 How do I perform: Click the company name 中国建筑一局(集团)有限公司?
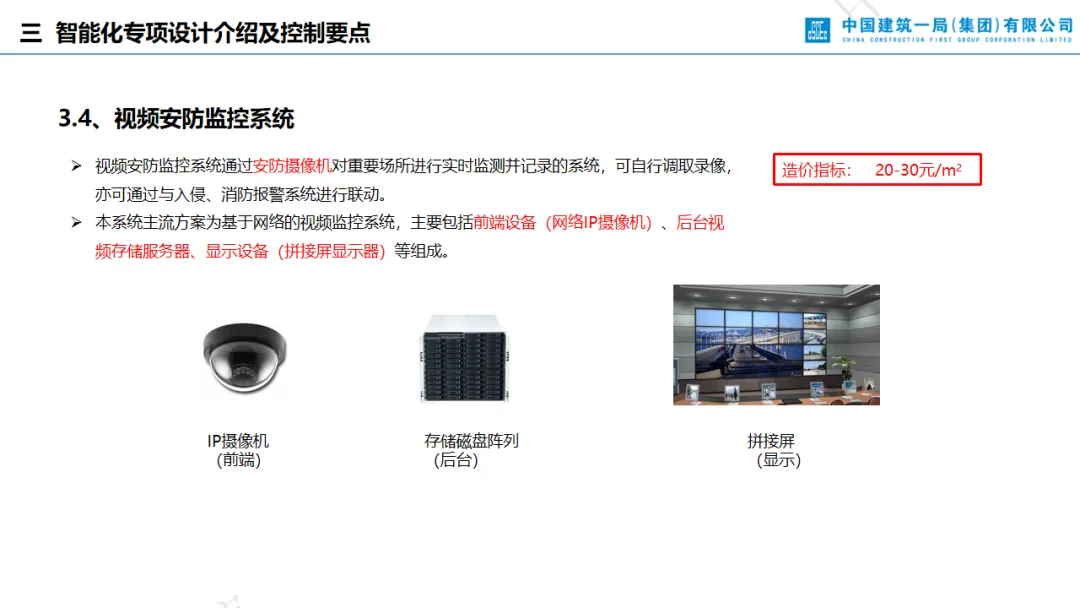tap(957, 25)
